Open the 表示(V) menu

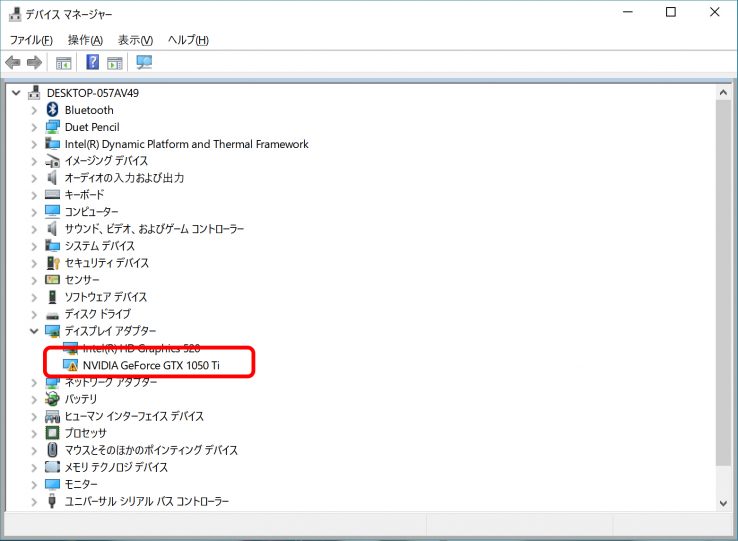coord(136,40)
